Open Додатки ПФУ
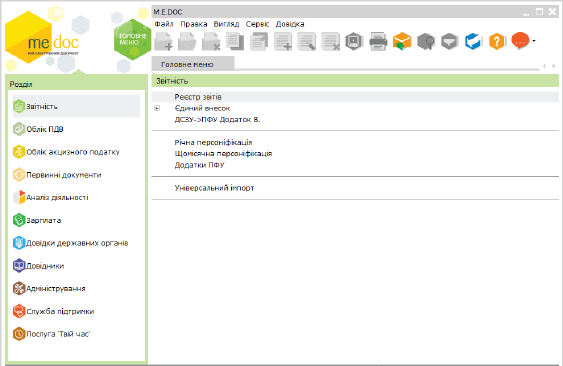The width and height of the screenshot is (563, 366). (x=199, y=165)
